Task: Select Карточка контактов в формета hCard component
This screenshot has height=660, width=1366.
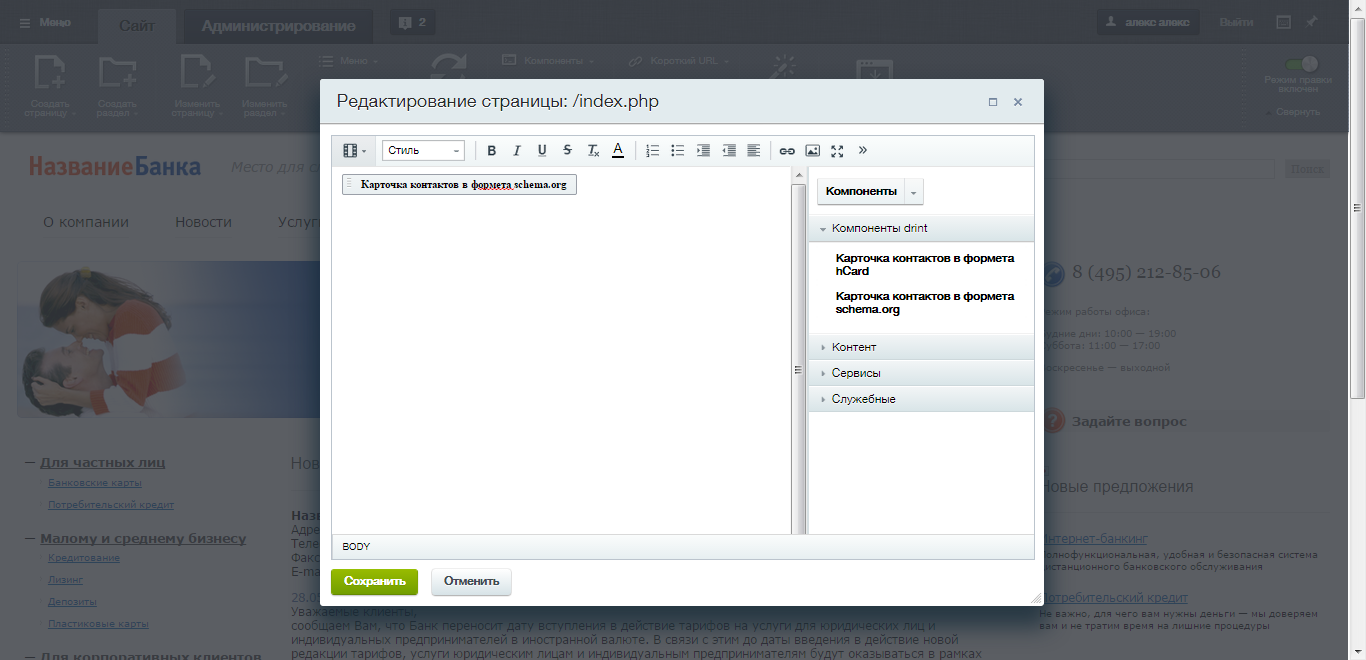Action: coord(925,264)
